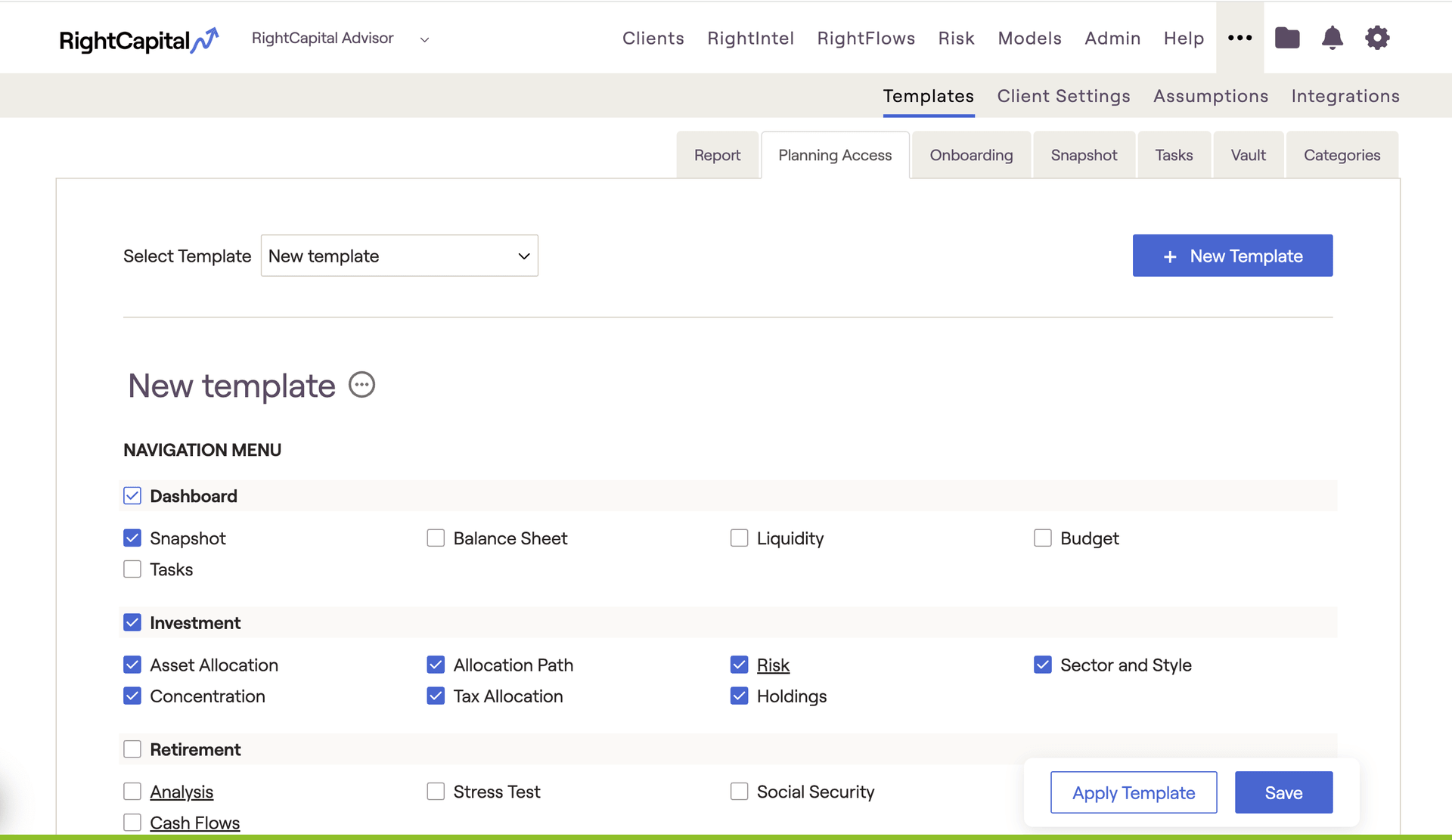
Task: Enable the Social Security checkbox
Action: [x=739, y=792]
